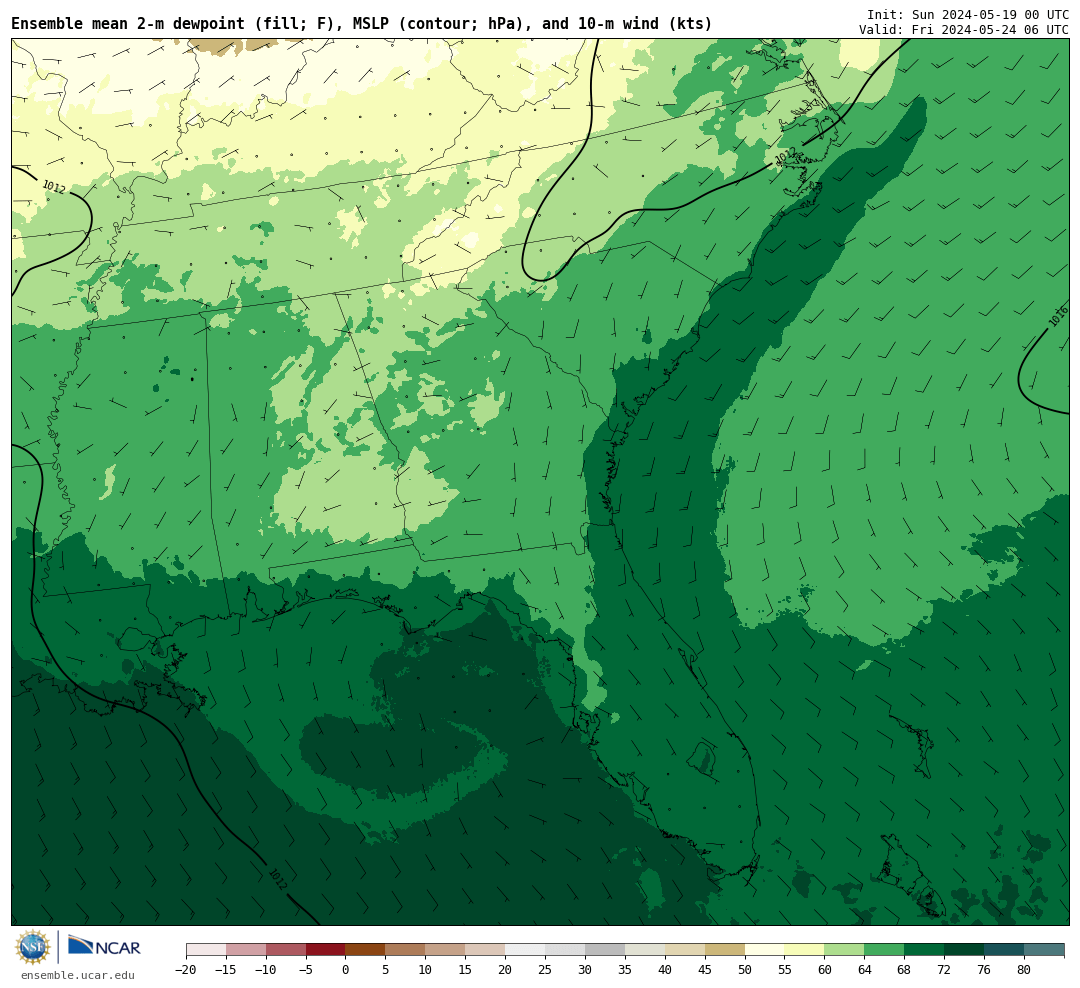This screenshot has height=988, width=1080.
Task: Open the ensemble.ucar.edu link text
Action: click(x=78, y=975)
